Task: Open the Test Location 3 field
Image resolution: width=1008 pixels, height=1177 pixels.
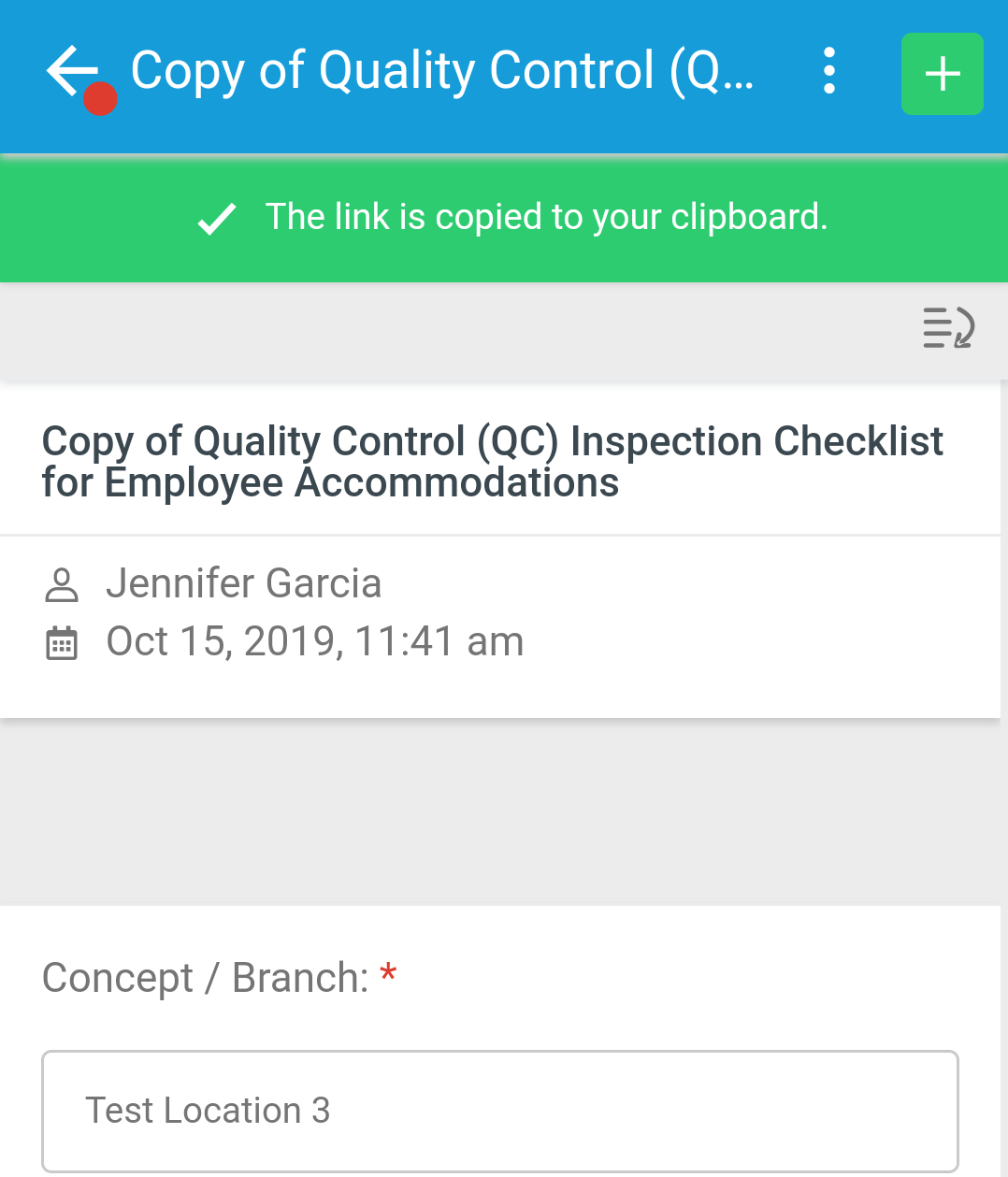Action: (x=500, y=1111)
